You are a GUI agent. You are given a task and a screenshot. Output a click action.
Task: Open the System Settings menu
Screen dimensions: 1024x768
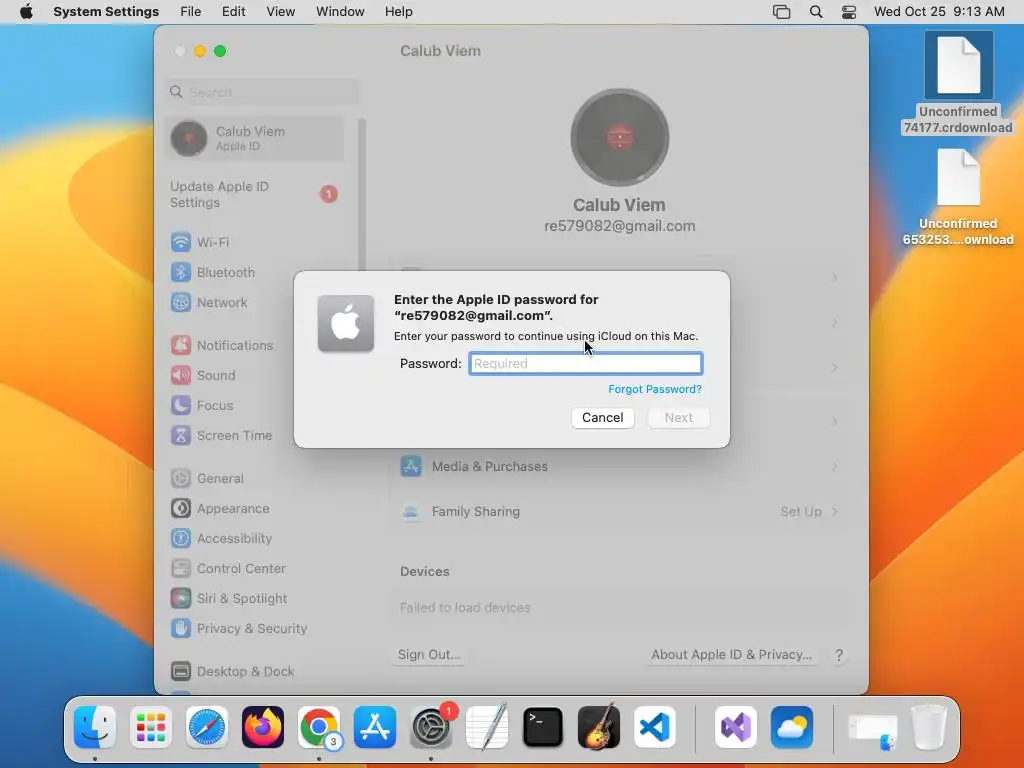tap(106, 12)
